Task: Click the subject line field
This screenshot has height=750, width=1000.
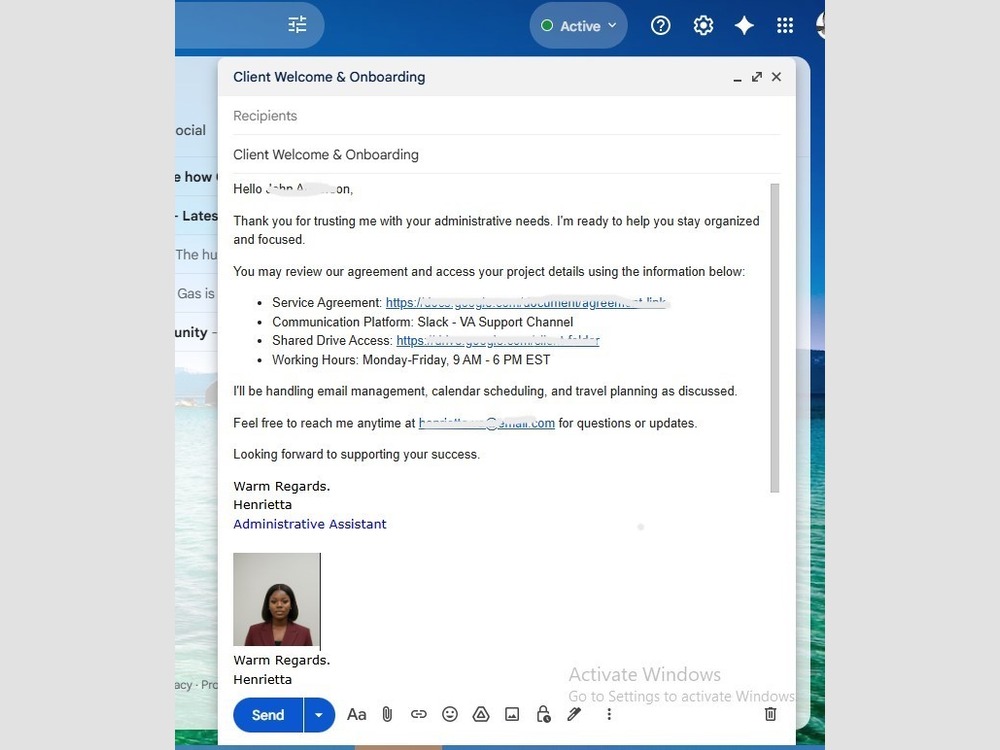Action: click(x=506, y=154)
